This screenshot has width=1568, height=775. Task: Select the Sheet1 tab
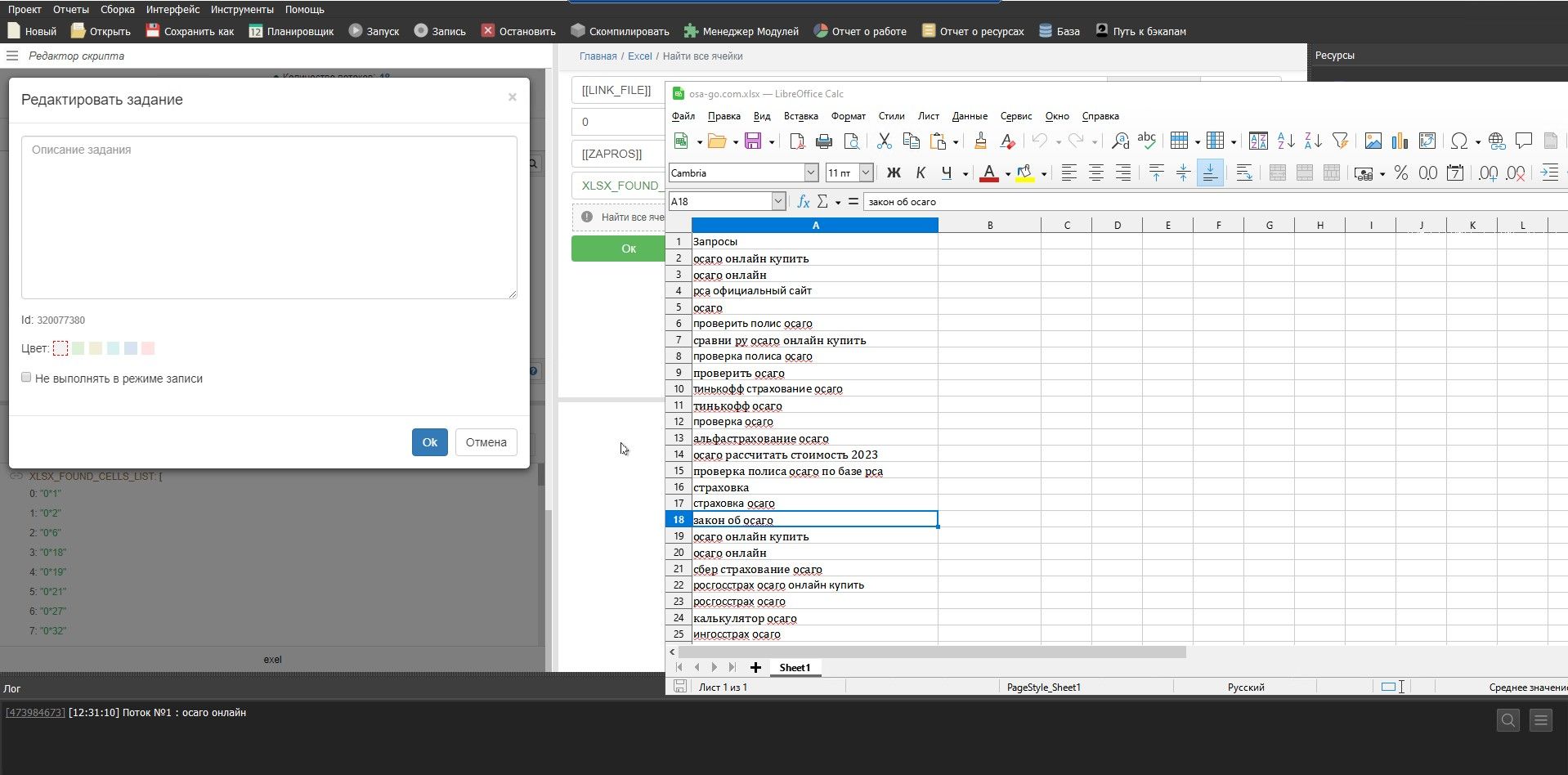coord(794,668)
